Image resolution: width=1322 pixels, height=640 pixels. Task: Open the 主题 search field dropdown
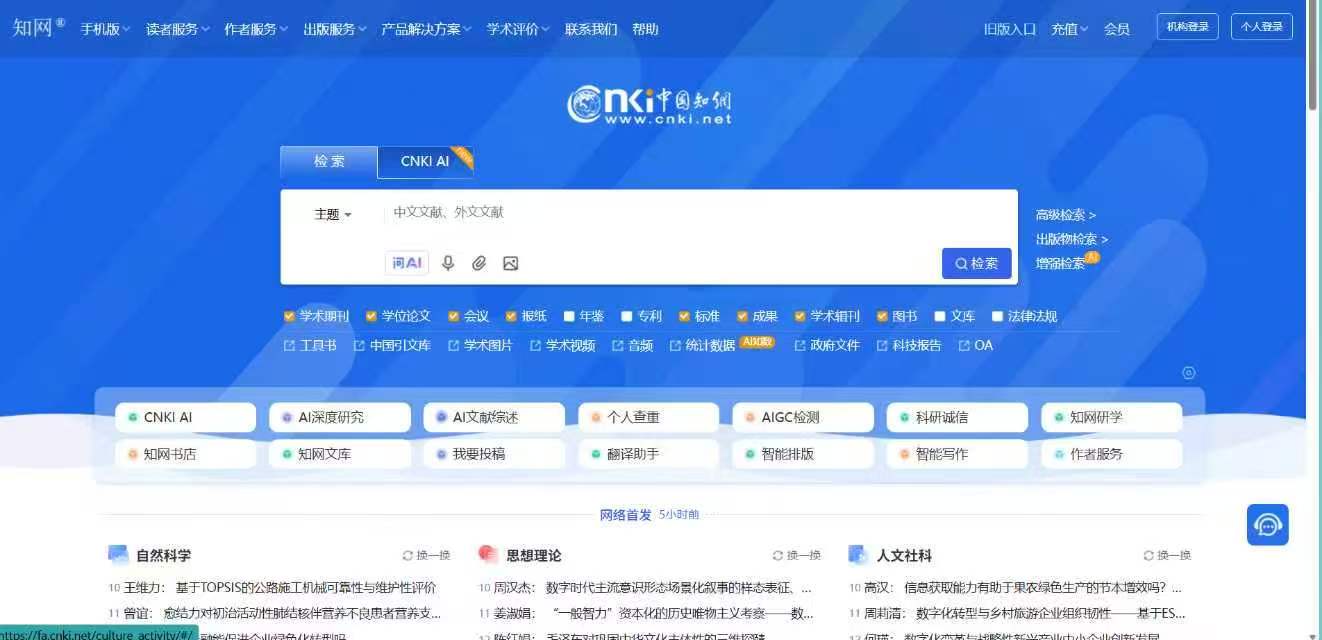[x=333, y=214]
